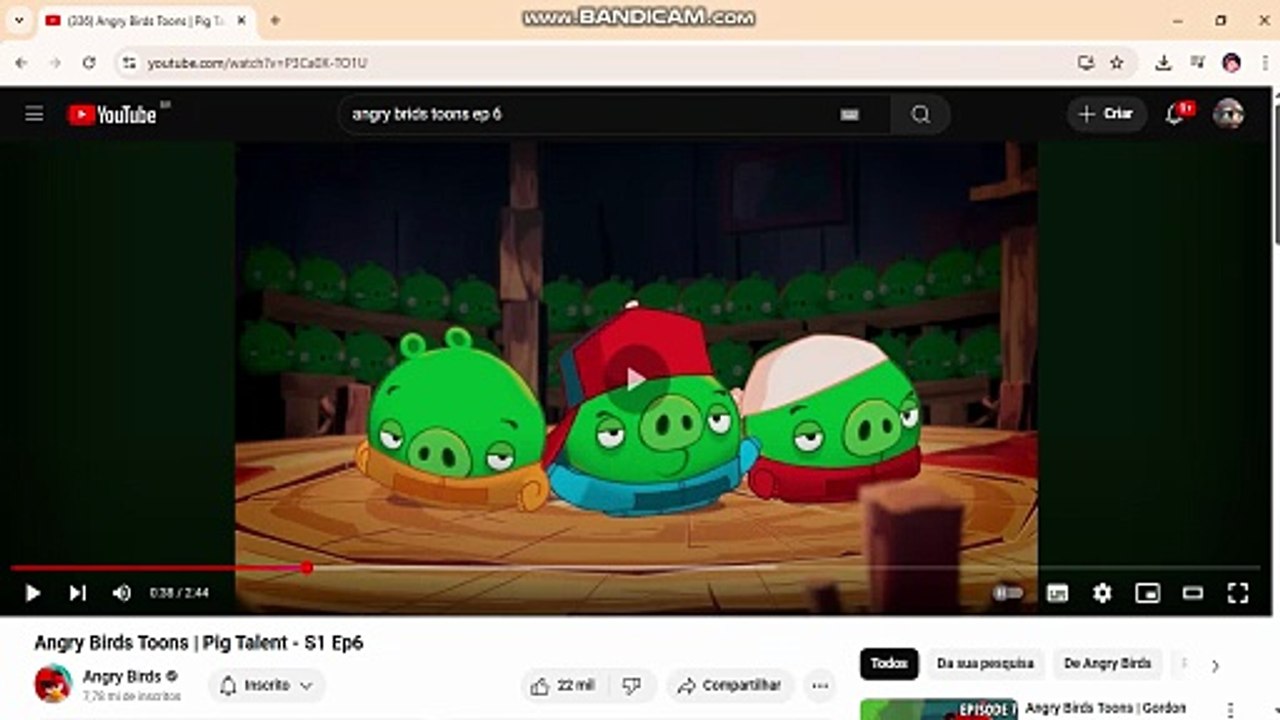The image size is (1280, 720).
Task: Open the Gordon episode thumbnail
Action: 939,709
